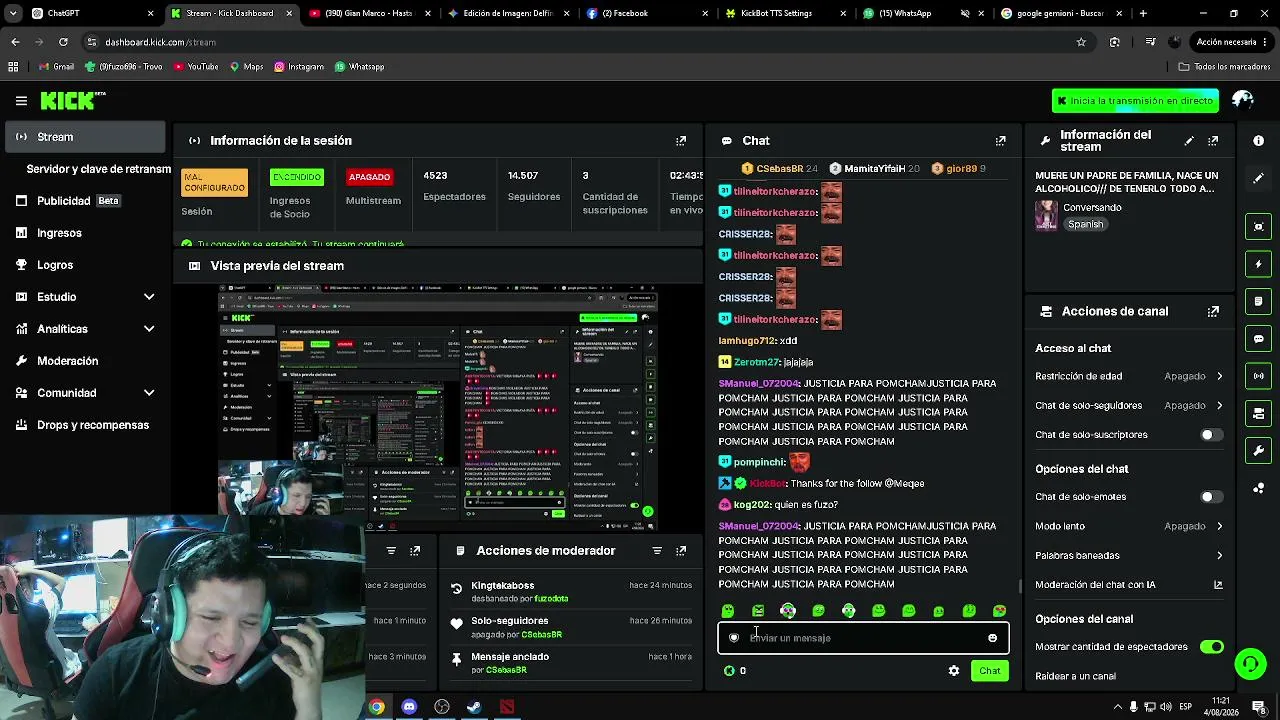
Task: Filter the Acciones de moderador list
Action: tap(657, 551)
